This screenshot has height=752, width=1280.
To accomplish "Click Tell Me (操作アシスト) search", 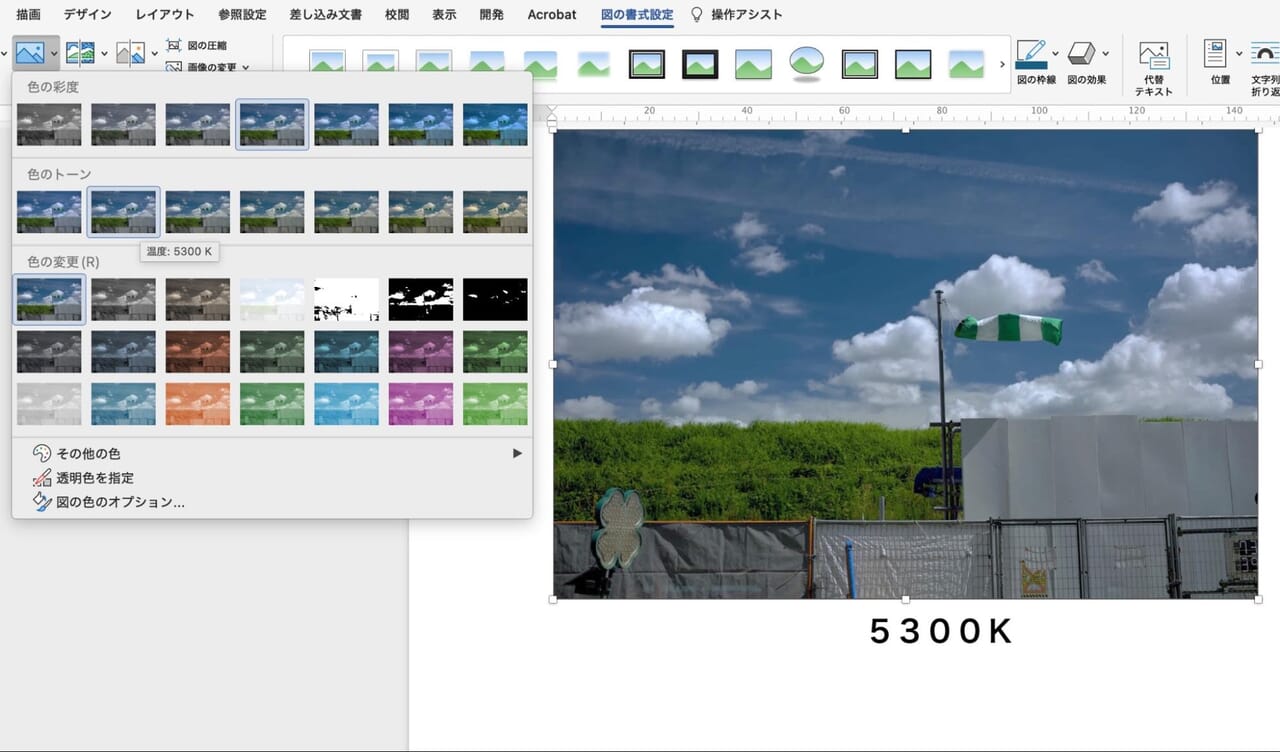I will [746, 15].
